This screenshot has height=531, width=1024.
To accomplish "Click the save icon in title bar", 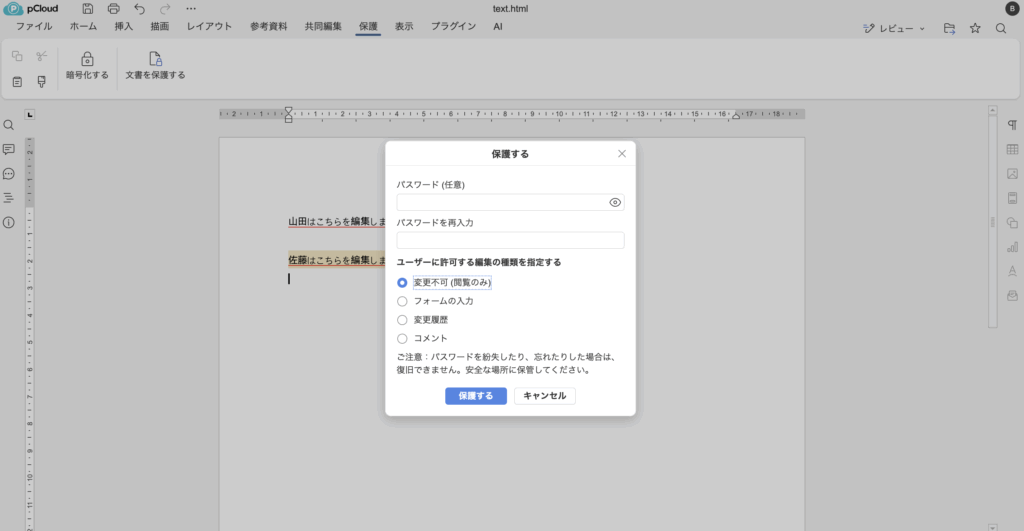I will pyautogui.click(x=88, y=8).
